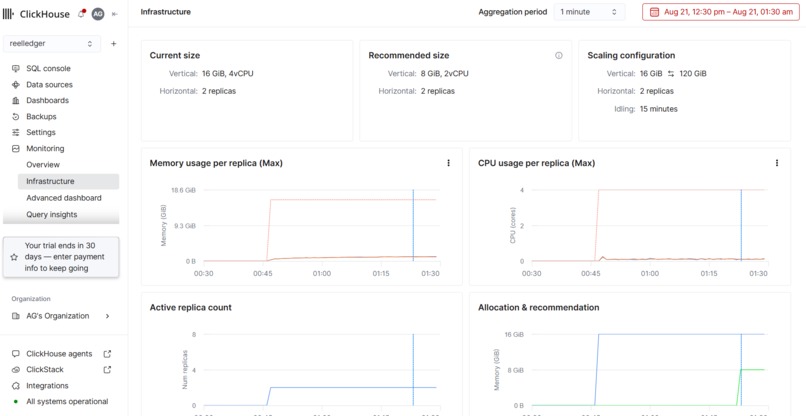Click "8 GiB, 2vCPU" recommended value

444,74
